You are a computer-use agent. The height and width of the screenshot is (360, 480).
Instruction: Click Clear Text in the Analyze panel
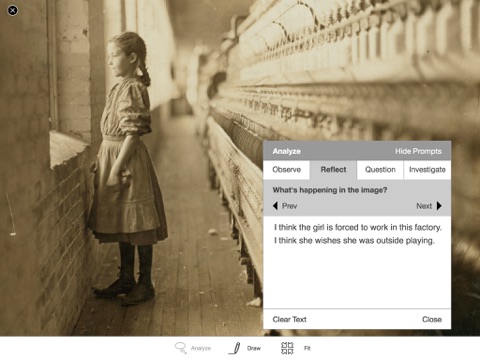coord(289,319)
